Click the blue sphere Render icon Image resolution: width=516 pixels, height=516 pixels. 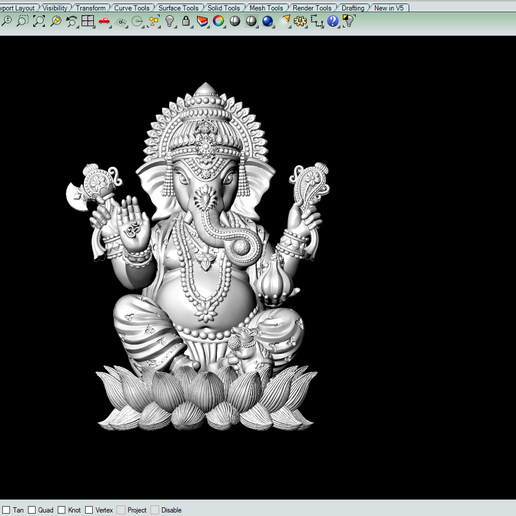pos(268,21)
